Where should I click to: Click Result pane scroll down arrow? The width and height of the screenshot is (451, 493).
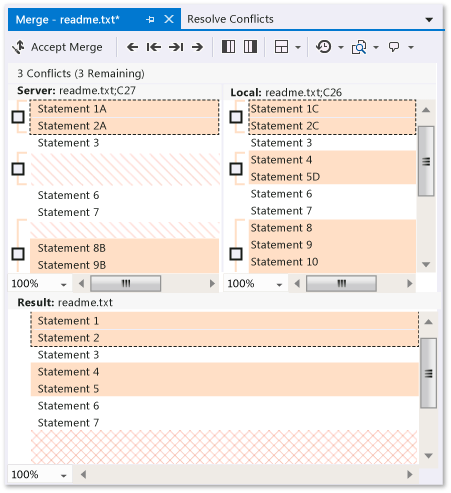pyautogui.click(x=429, y=455)
